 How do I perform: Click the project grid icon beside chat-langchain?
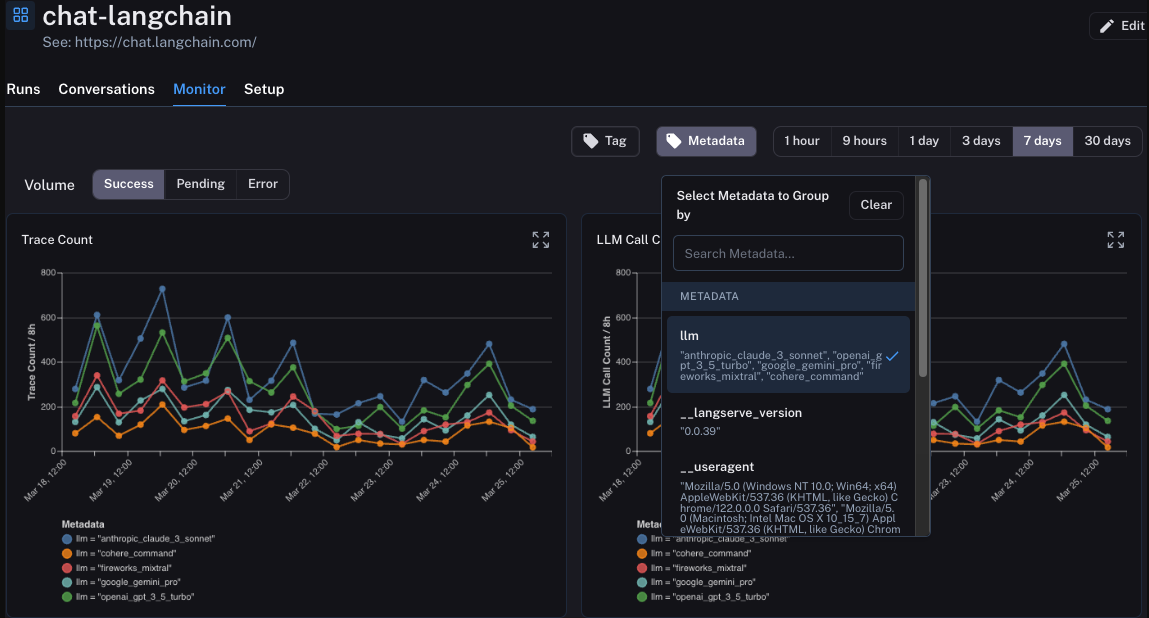[21, 15]
